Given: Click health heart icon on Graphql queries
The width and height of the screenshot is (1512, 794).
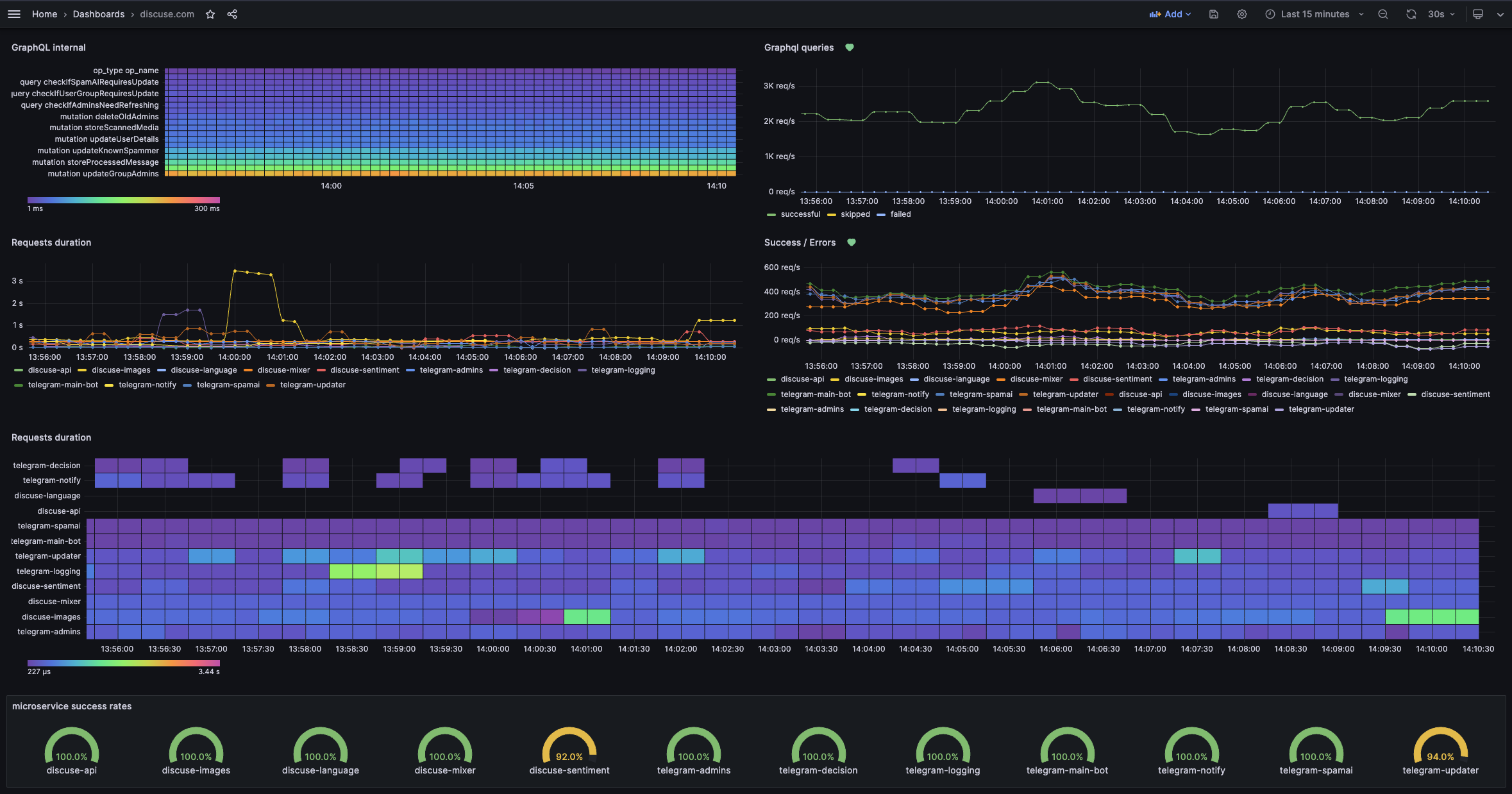Looking at the screenshot, I should [850, 47].
